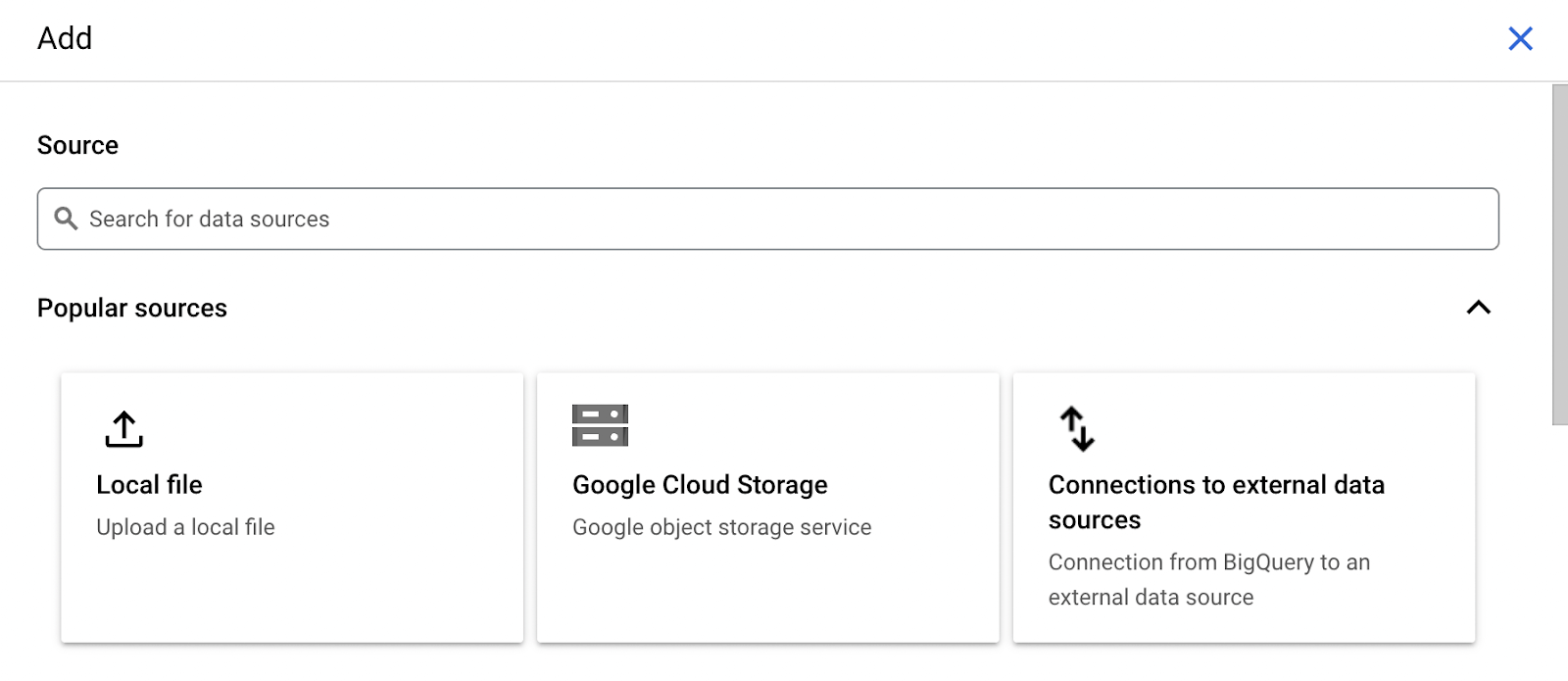Click the Source section heading
1568x681 pixels.
pos(77,145)
